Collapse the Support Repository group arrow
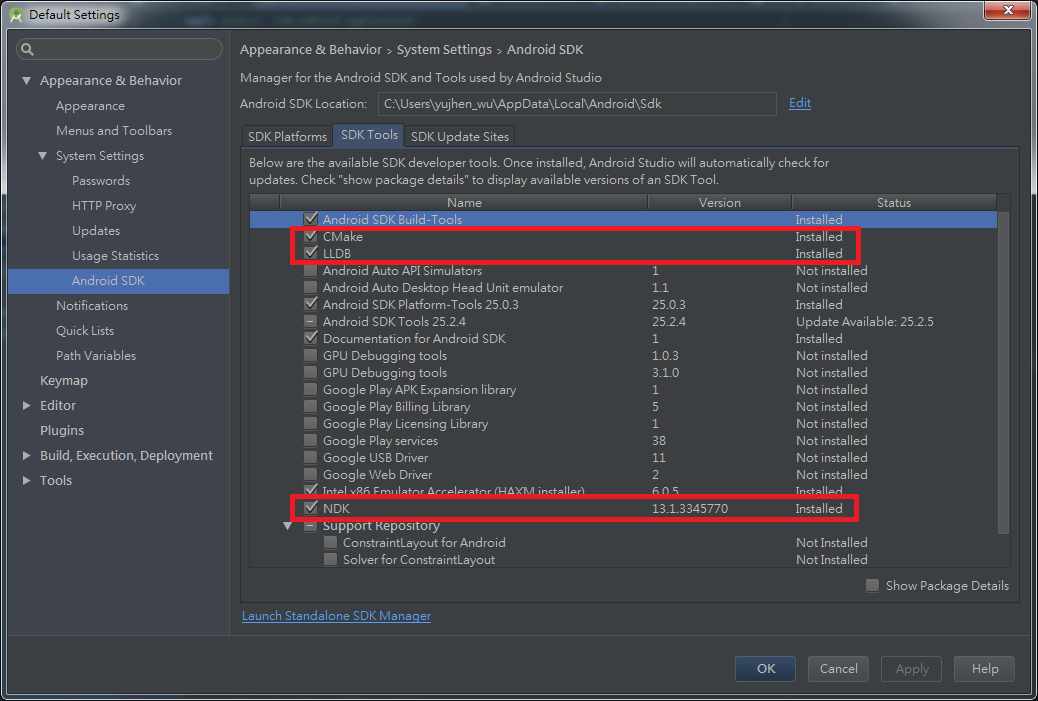The image size is (1038, 701). pos(287,526)
